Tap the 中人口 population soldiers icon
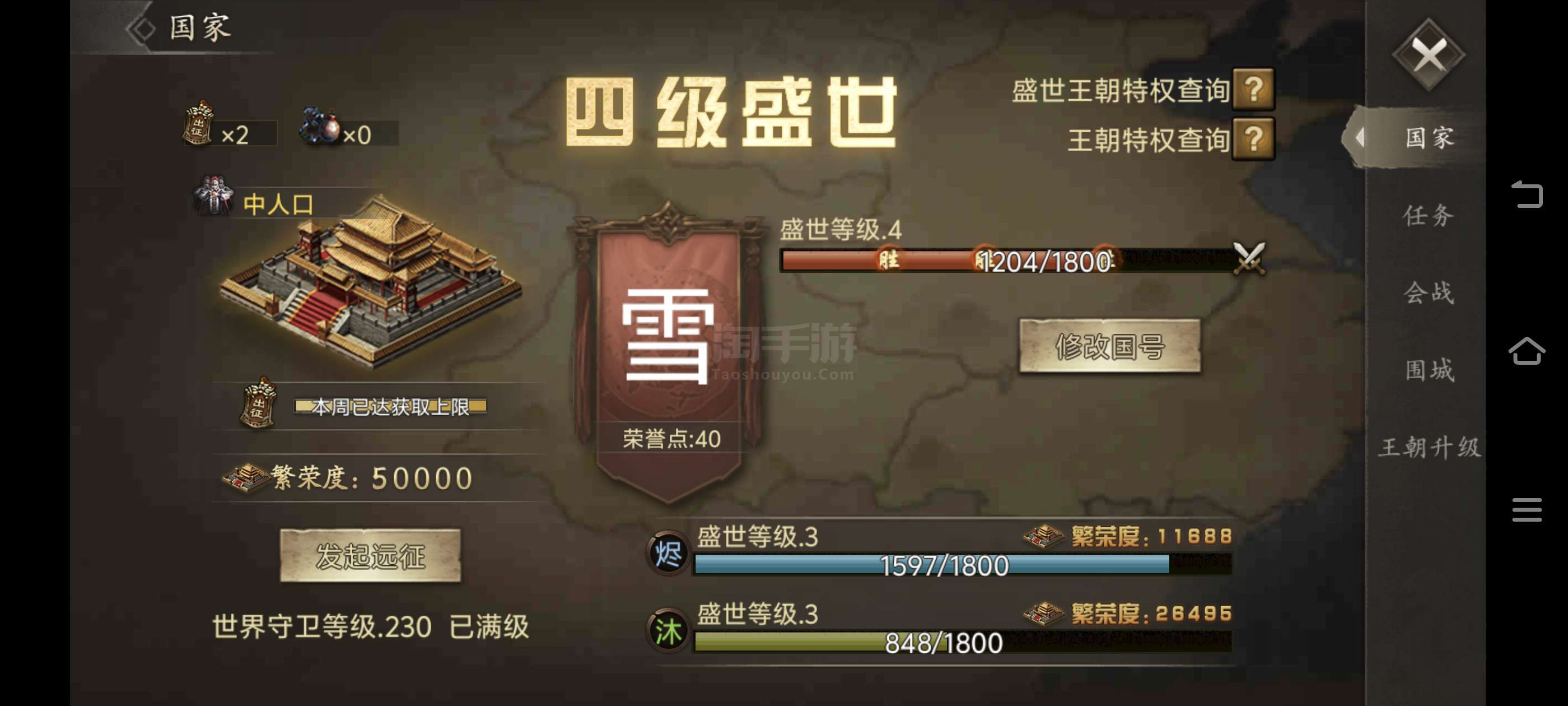This screenshot has height=706, width=1568. [x=212, y=196]
